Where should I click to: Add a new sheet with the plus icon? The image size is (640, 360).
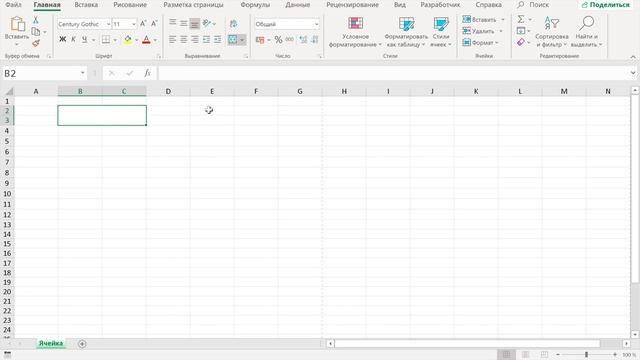[82, 344]
